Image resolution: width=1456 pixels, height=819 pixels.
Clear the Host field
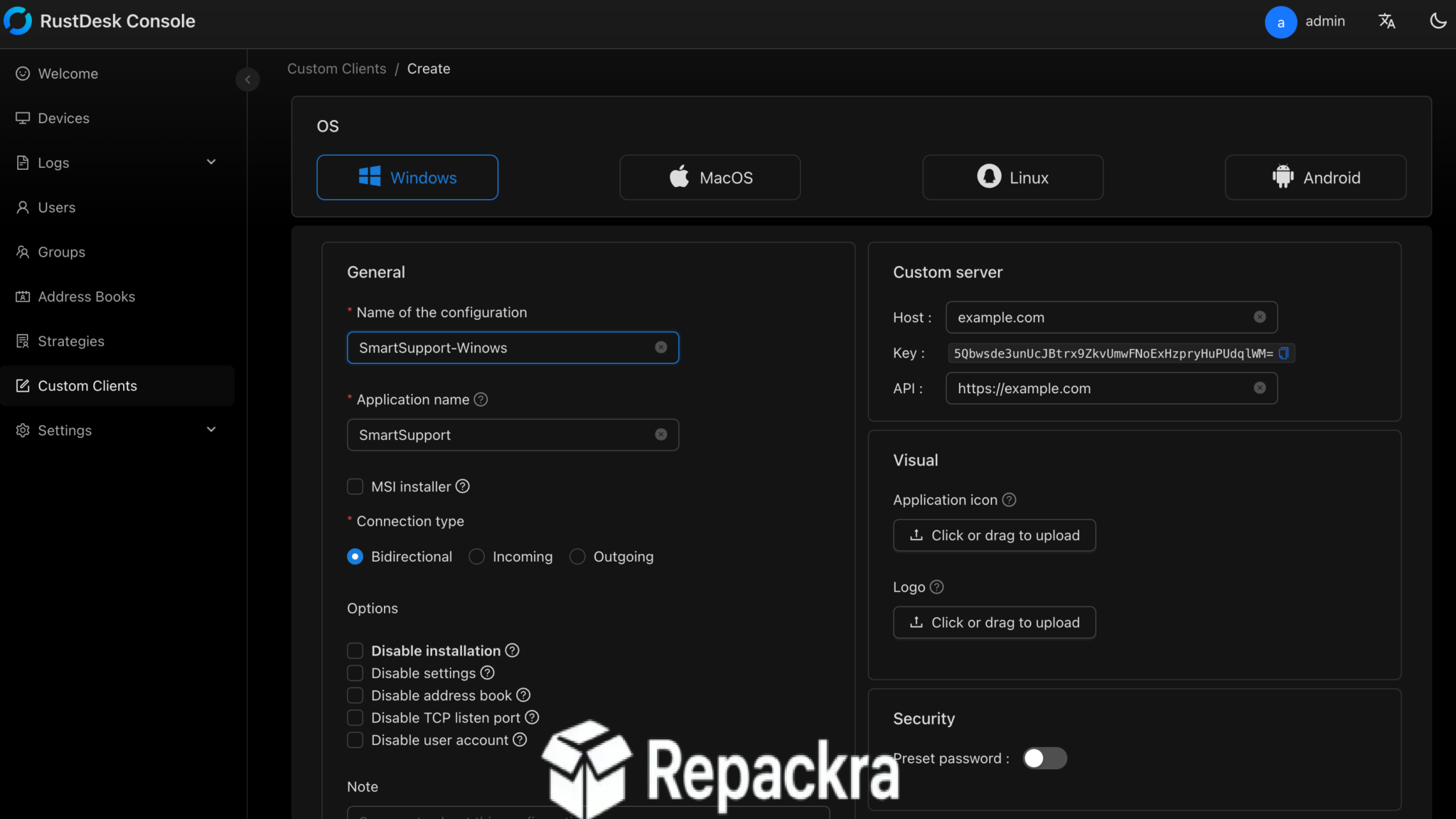[1260, 317]
